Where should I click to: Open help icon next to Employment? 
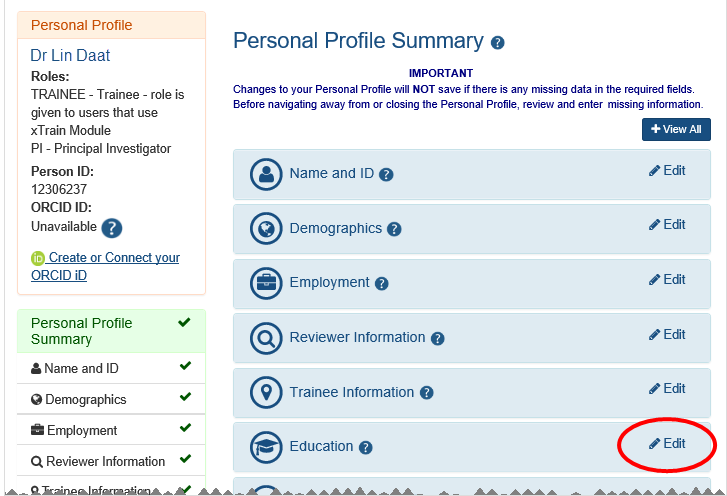point(382,284)
